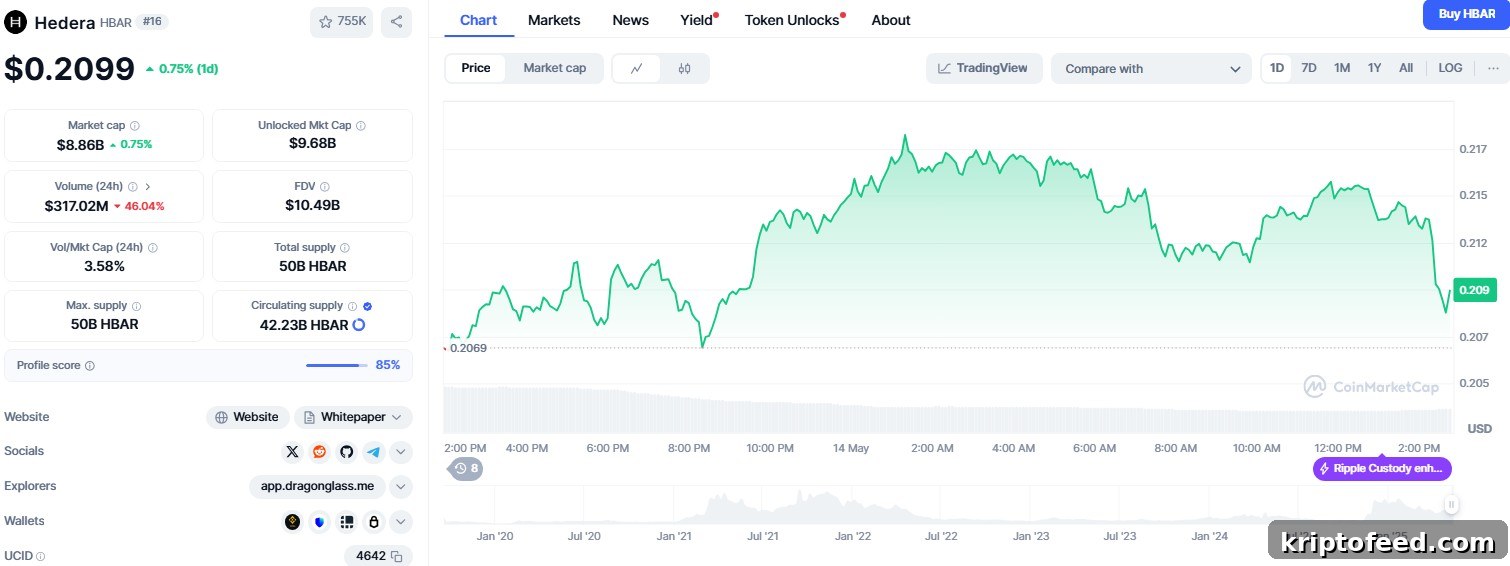Open the GitHub social icon
Viewport: 1510px width, 566px height.
(x=346, y=452)
